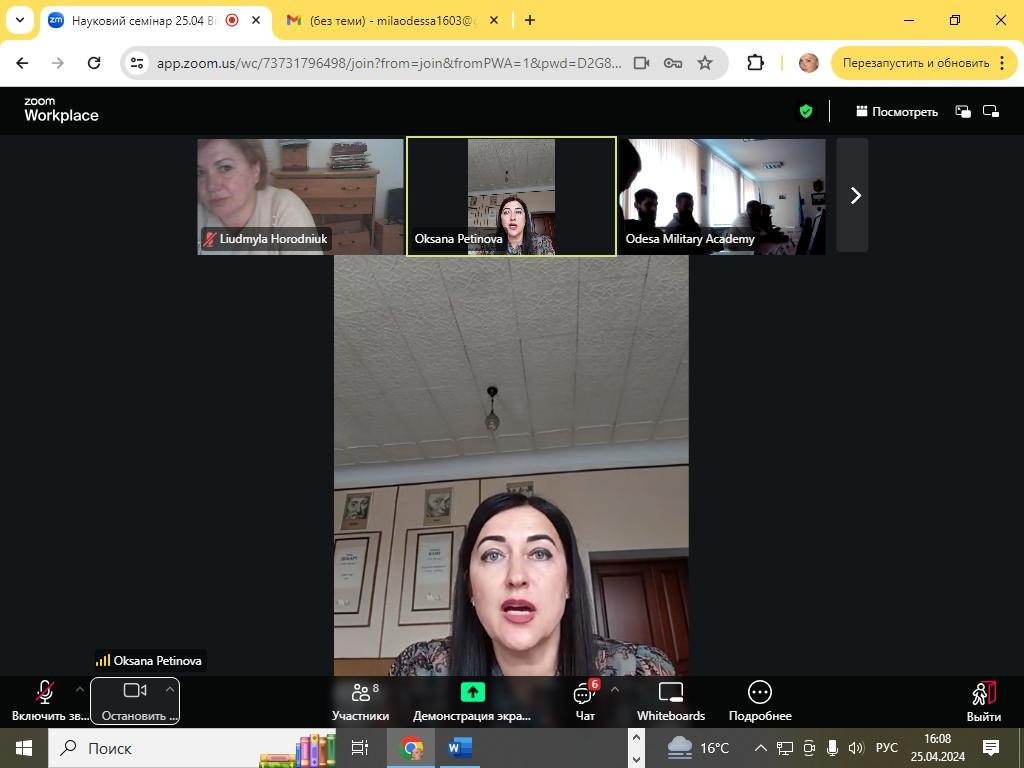Open Chrome three-dot menu

[x=1002, y=63]
